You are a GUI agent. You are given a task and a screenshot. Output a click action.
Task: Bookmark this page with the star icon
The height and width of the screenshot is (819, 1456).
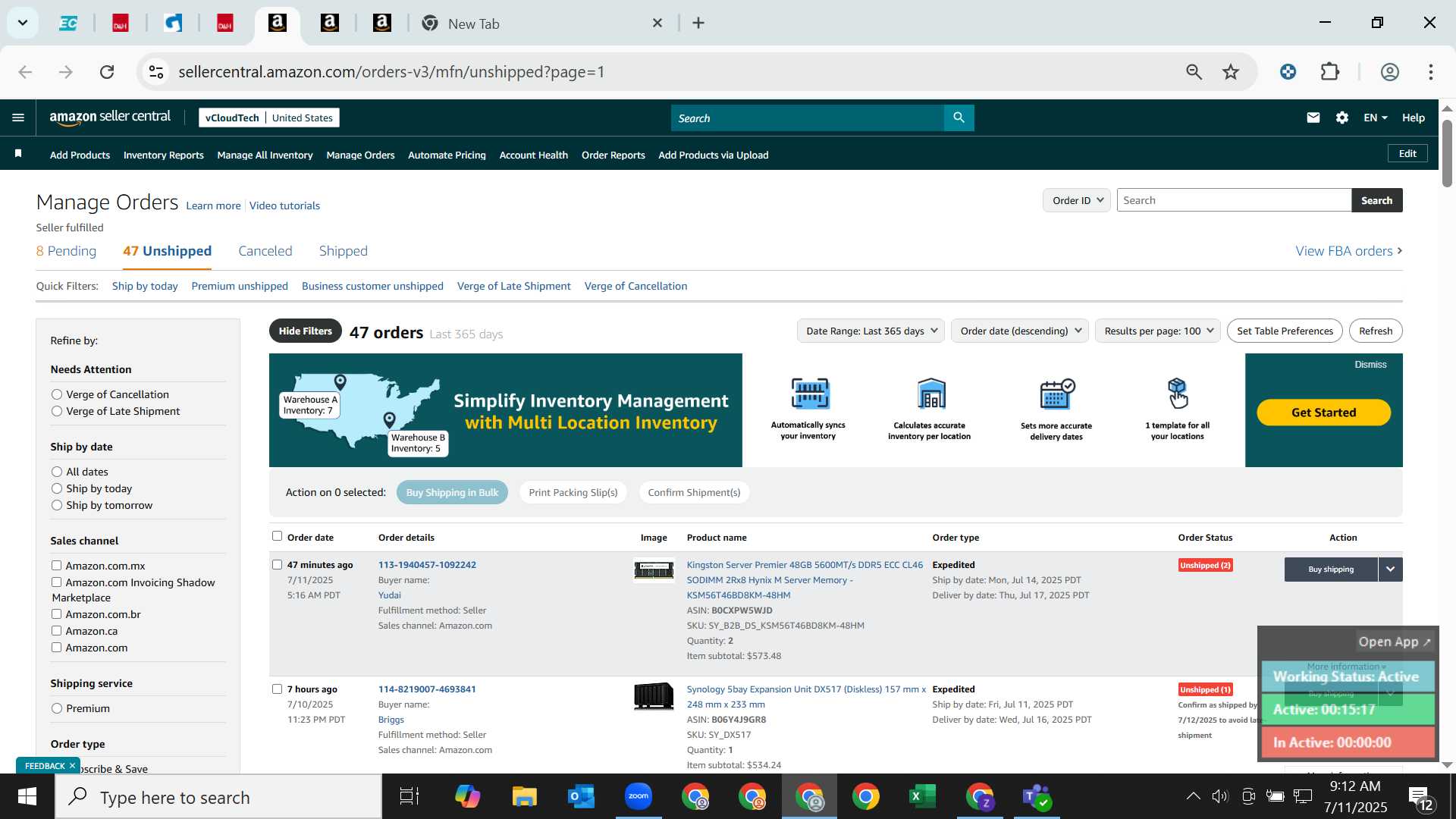click(1231, 72)
